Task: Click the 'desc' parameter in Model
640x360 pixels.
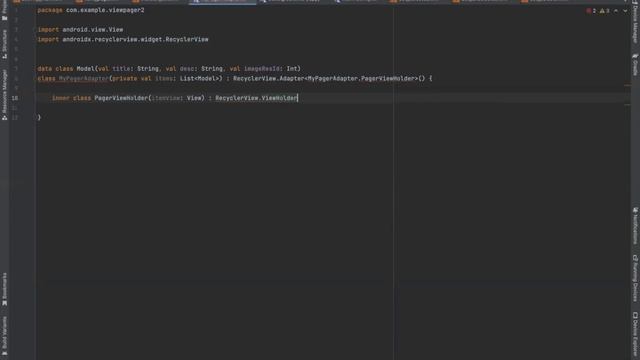Action: (x=187, y=69)
